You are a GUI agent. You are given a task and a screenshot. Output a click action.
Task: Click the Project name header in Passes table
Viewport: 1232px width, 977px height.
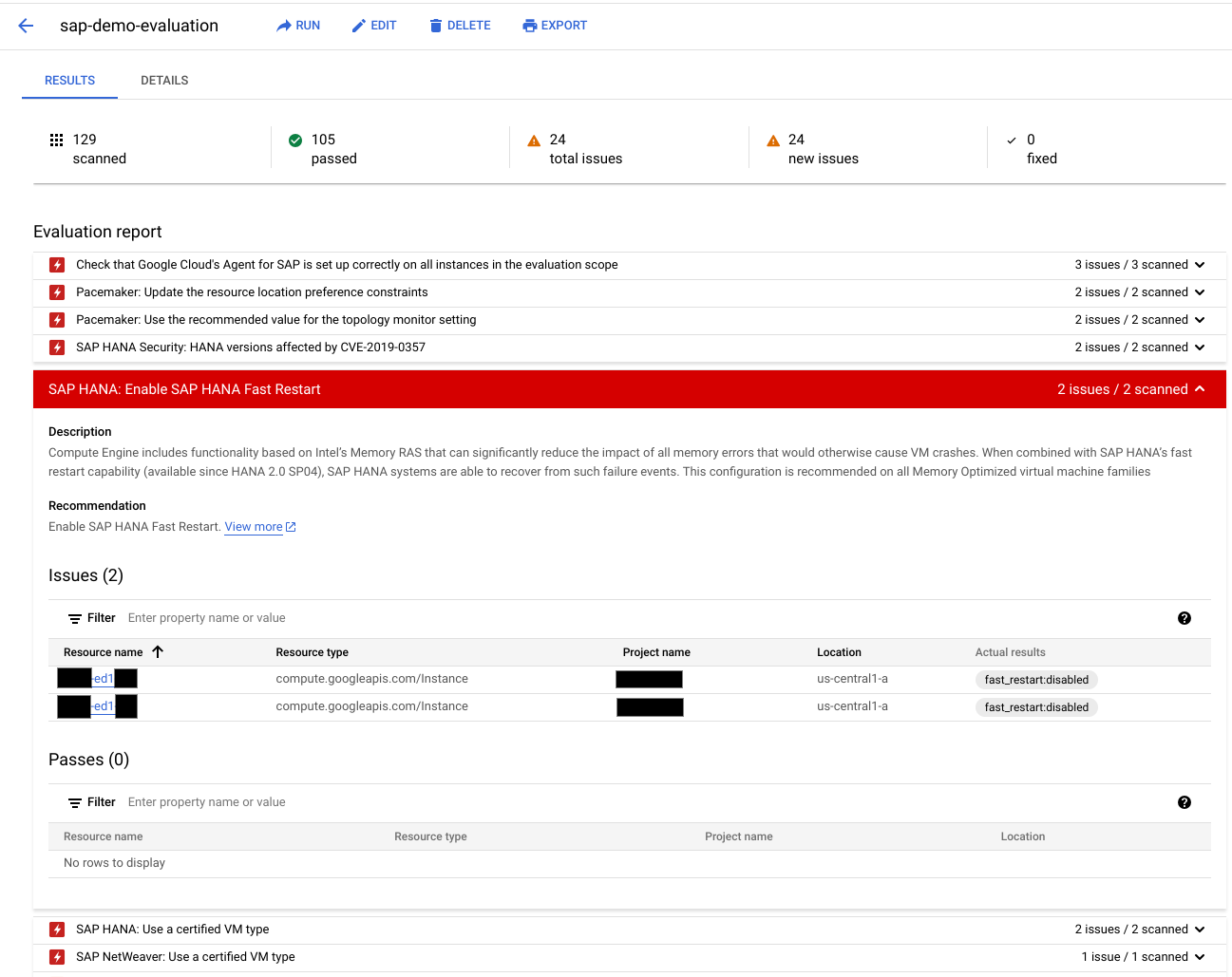(738, 836)
